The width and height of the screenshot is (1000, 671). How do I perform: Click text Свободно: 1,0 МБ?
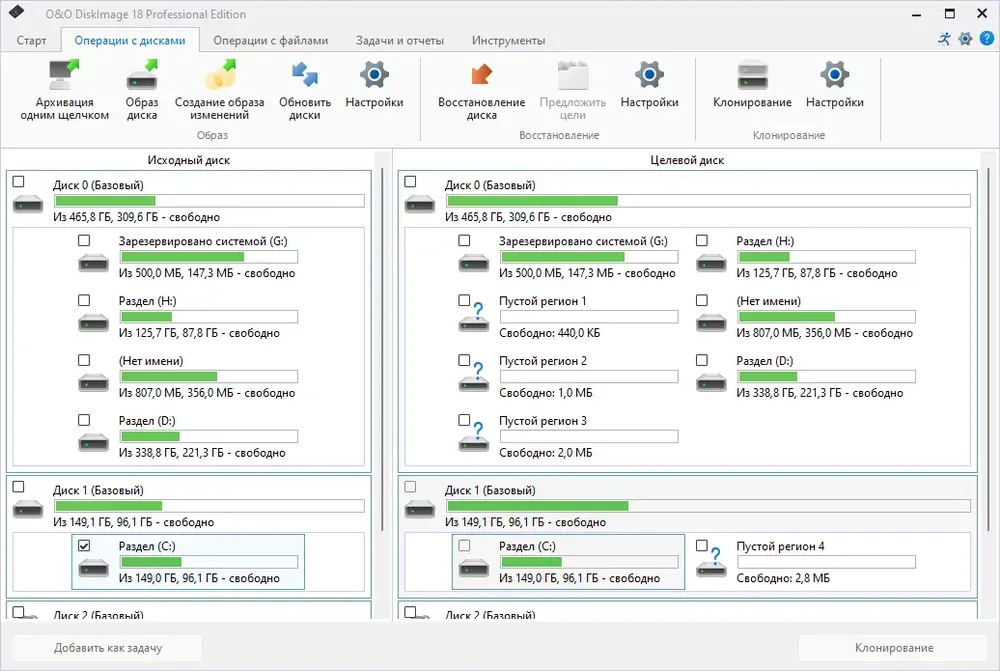pyautogui.click(x=546, y=393)
